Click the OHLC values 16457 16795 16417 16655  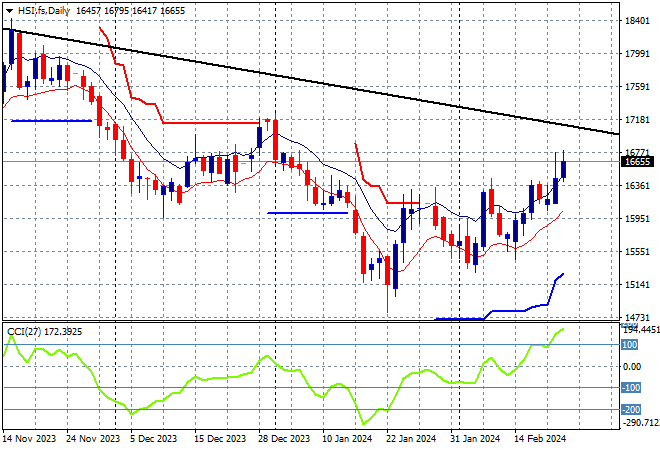coord(130,11)
